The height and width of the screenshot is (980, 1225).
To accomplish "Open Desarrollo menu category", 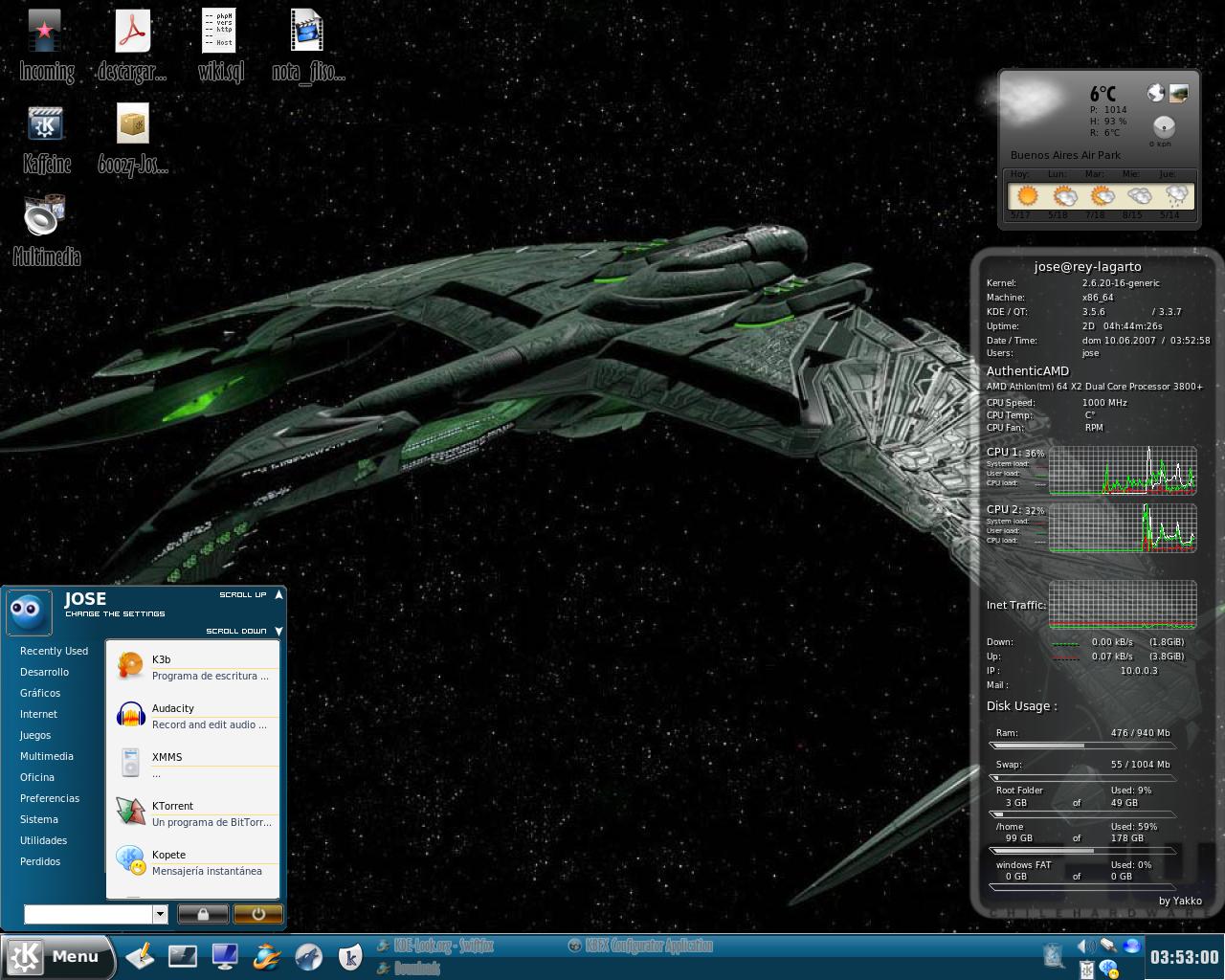I will click(44, 672).
